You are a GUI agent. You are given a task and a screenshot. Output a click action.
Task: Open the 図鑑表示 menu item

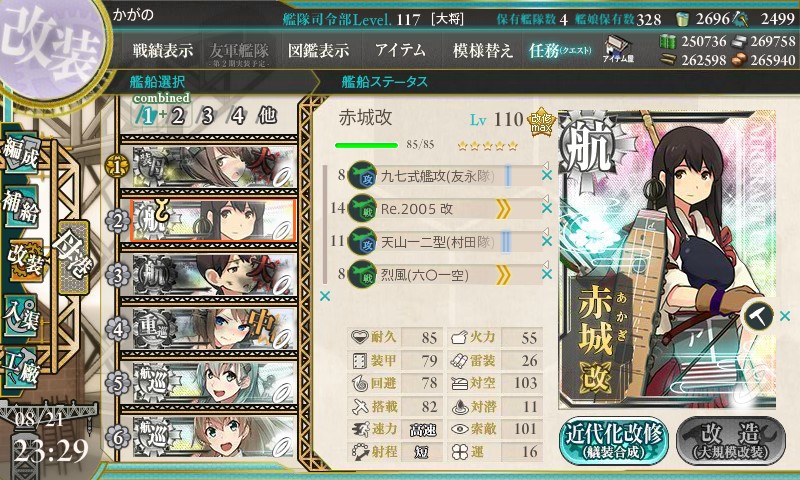[x=318, y=50]
